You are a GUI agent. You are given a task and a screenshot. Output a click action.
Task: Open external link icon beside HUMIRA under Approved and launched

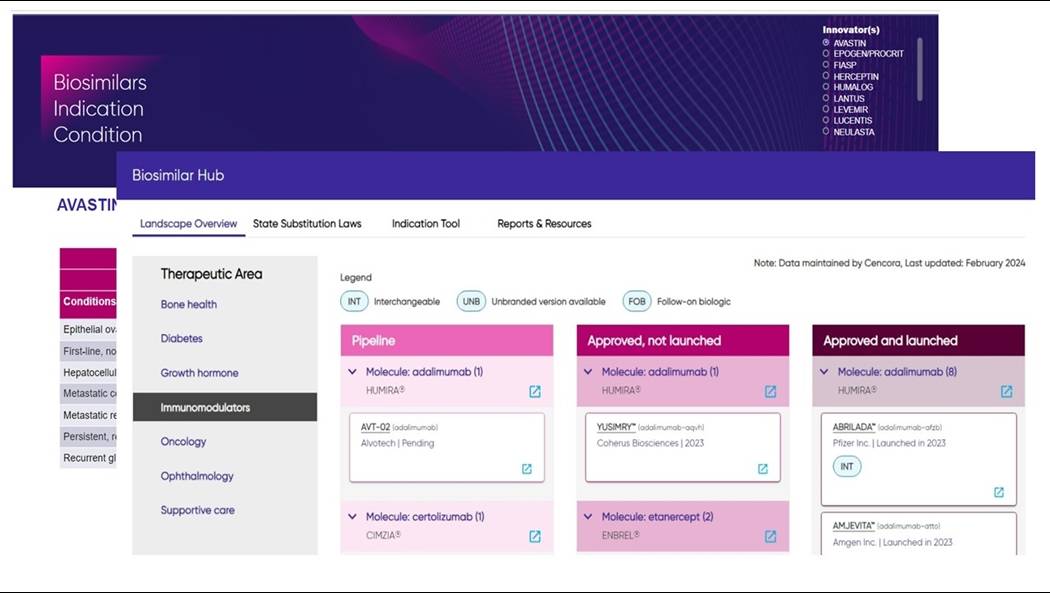click(x=1006, y=392)
